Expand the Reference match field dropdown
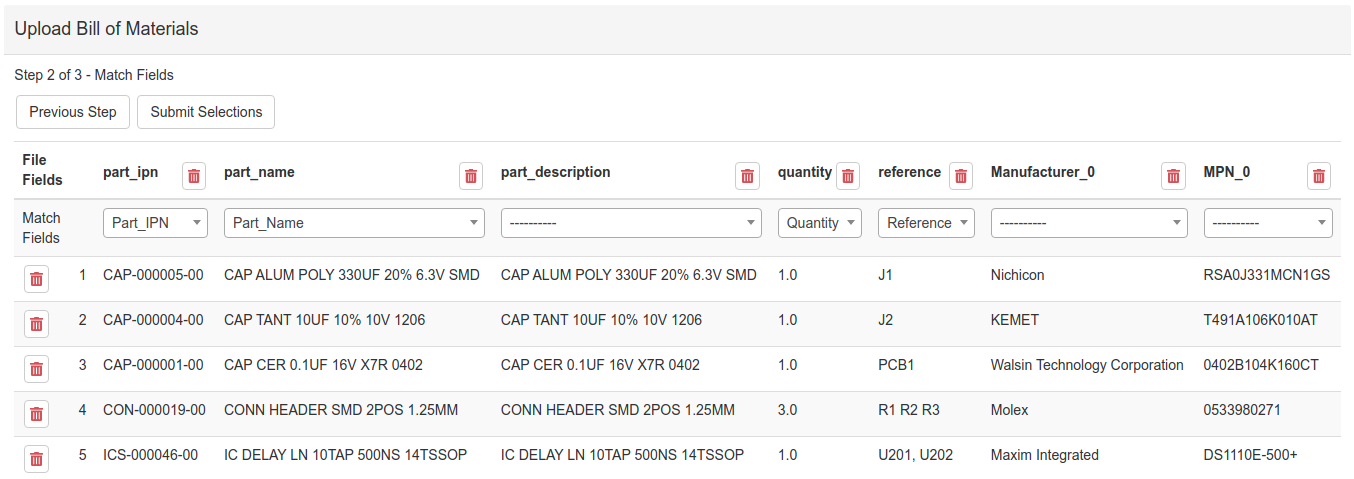1354x479 pixels. point(926,223)
